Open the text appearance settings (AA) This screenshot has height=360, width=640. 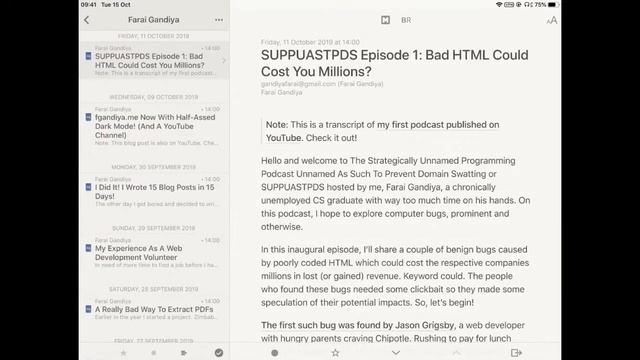(552, 20)
